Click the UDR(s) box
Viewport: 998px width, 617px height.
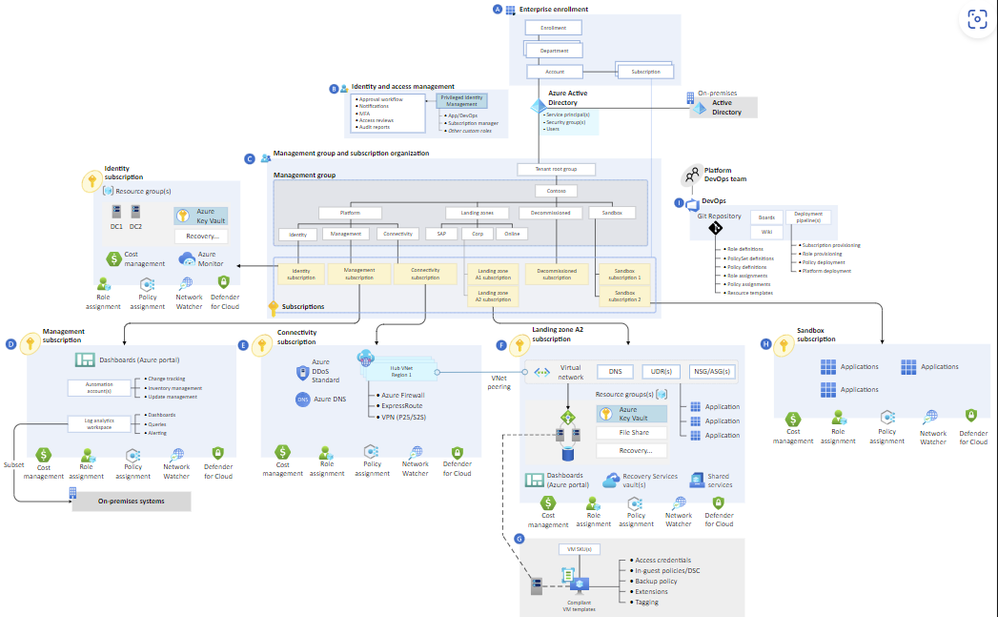pyautogui.click(x=661, y=371)
